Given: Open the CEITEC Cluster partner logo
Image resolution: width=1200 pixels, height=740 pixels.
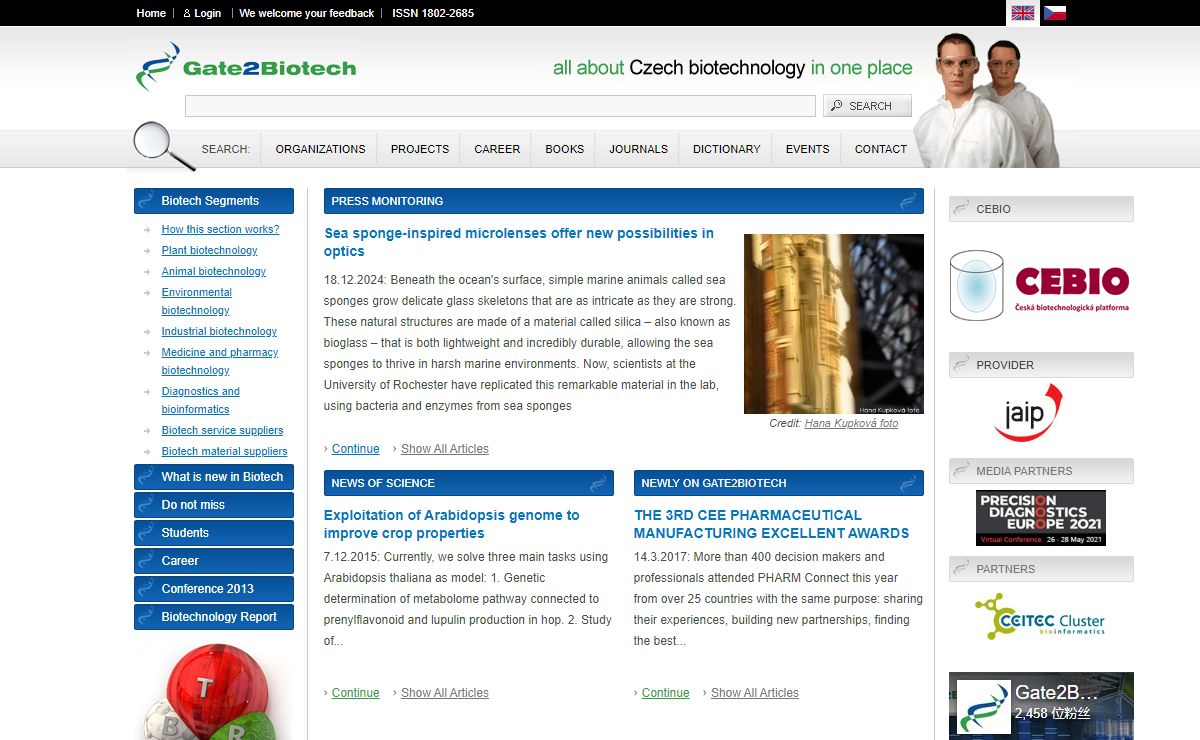Looking at the screenshot, I should click(1040, 616).
